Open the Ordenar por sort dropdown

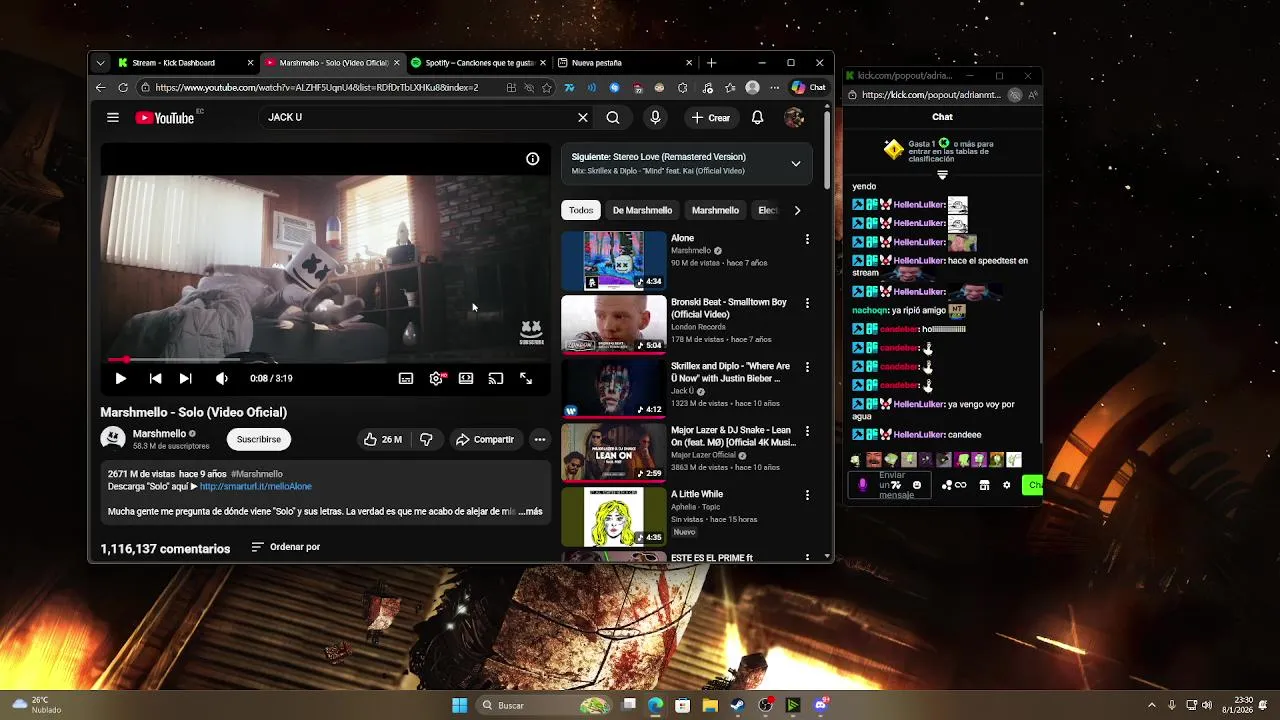tap(285, 547)
